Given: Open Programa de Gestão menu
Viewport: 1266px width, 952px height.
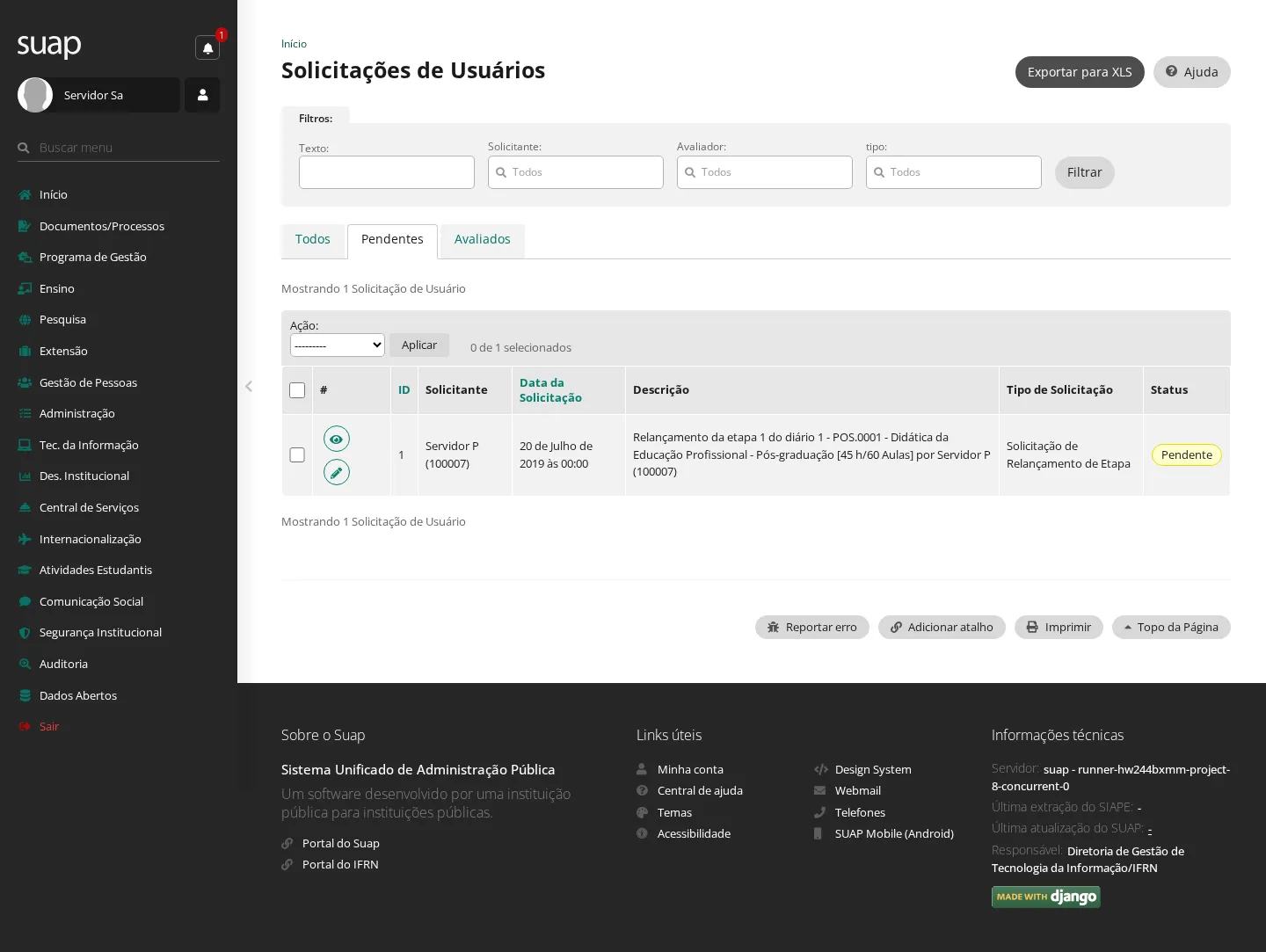Looking at the screenshot, I should pyautogui.click(x=92, y=257).
